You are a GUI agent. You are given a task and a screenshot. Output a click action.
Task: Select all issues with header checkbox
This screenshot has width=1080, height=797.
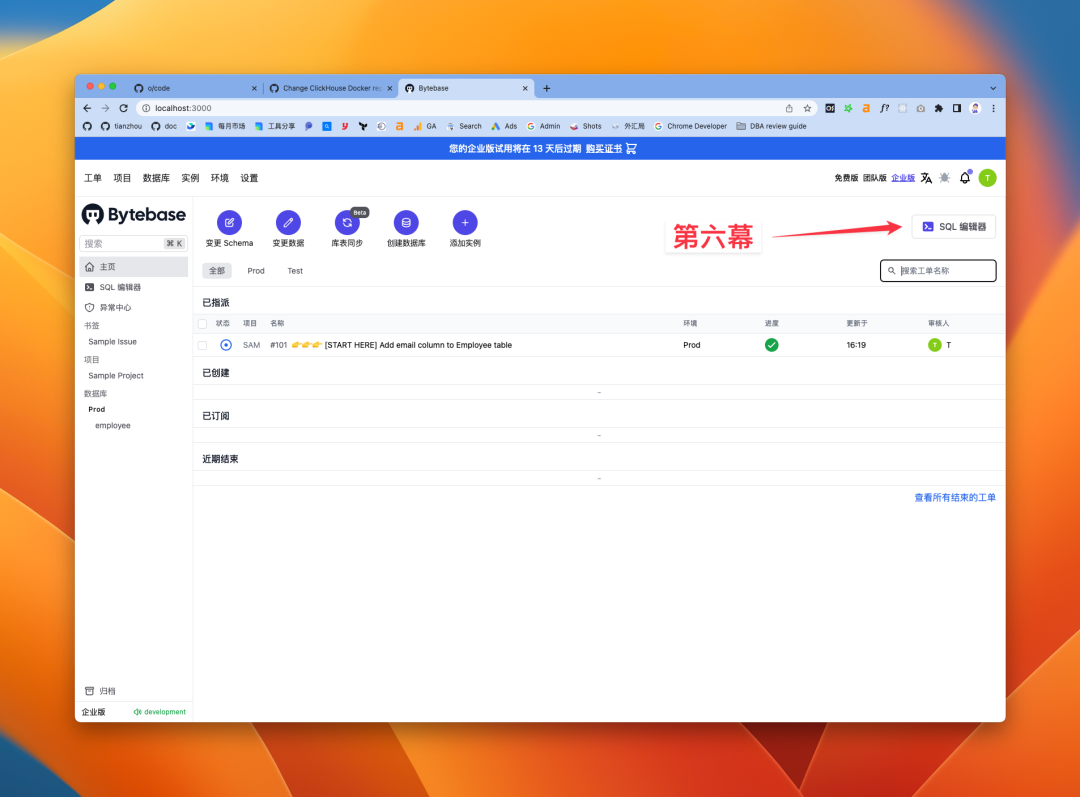click(x=202, y=324)
